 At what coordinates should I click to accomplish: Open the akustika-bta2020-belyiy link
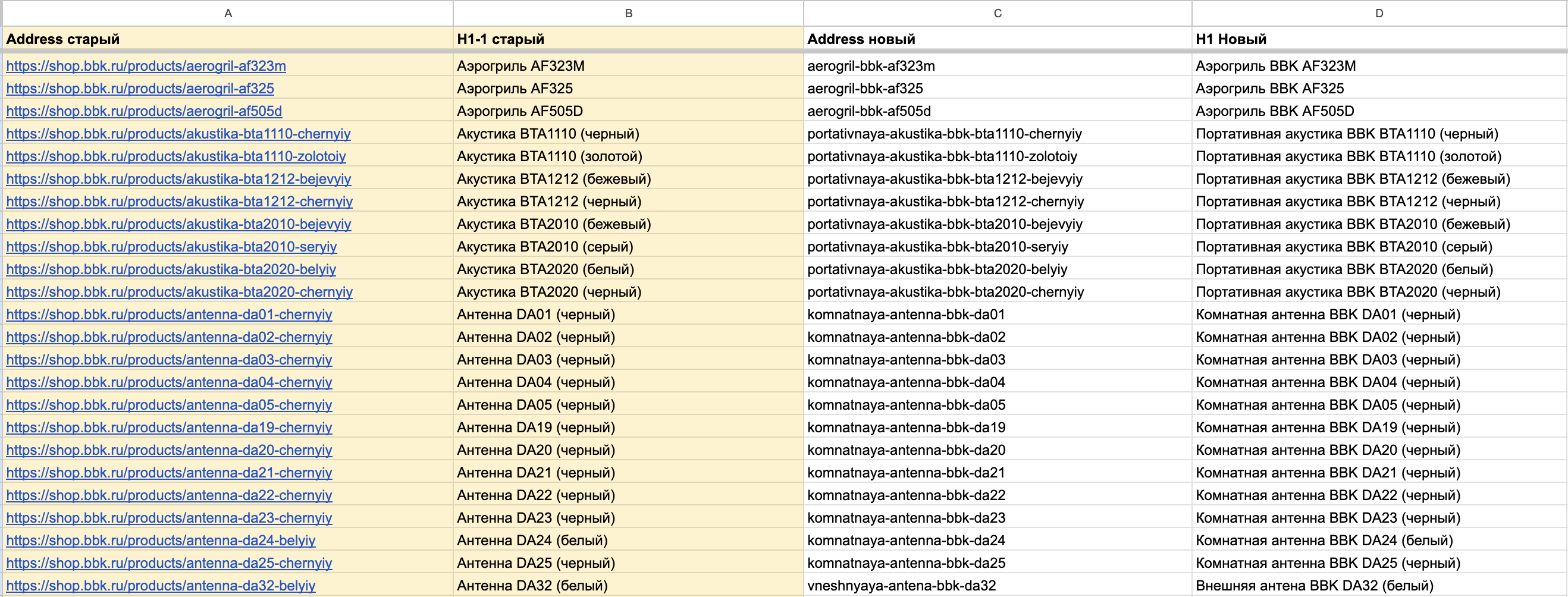171,268
